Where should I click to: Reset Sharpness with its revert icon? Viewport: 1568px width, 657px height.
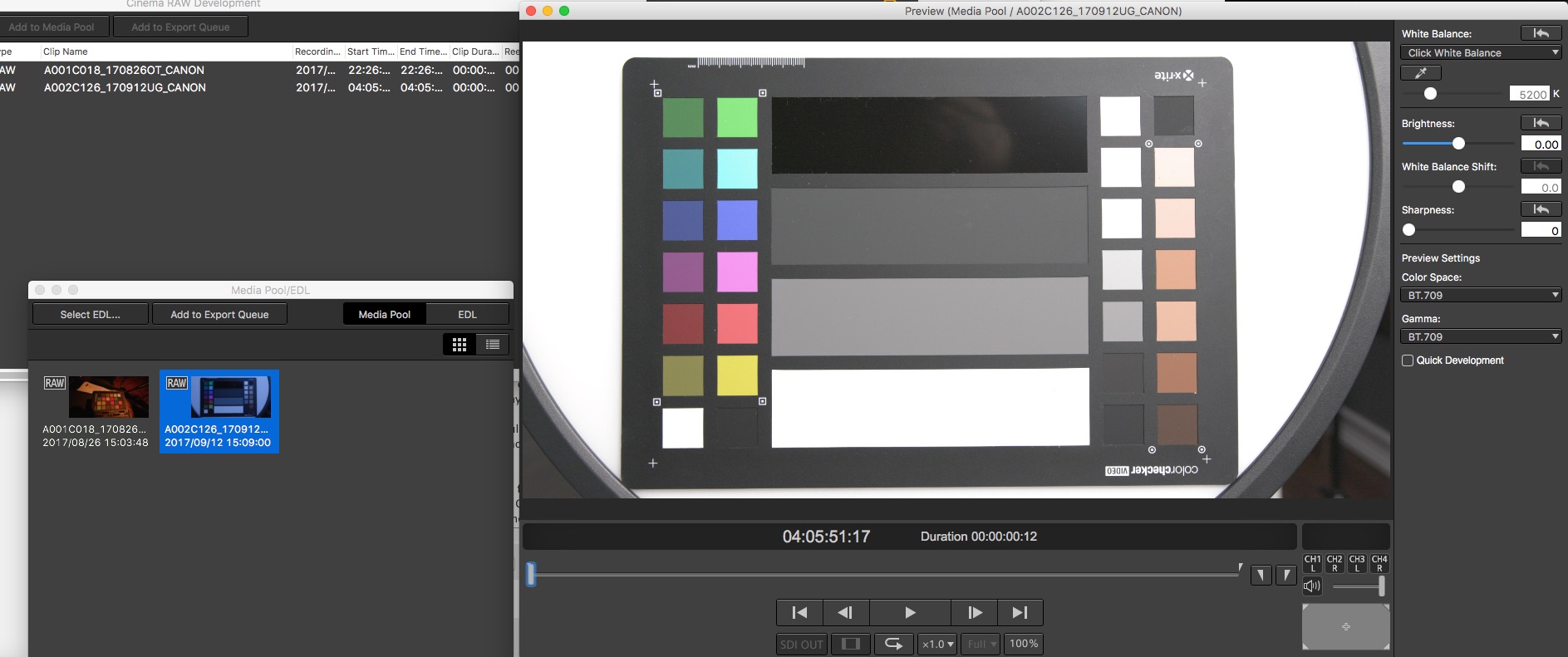click(x=1541, y=209)
